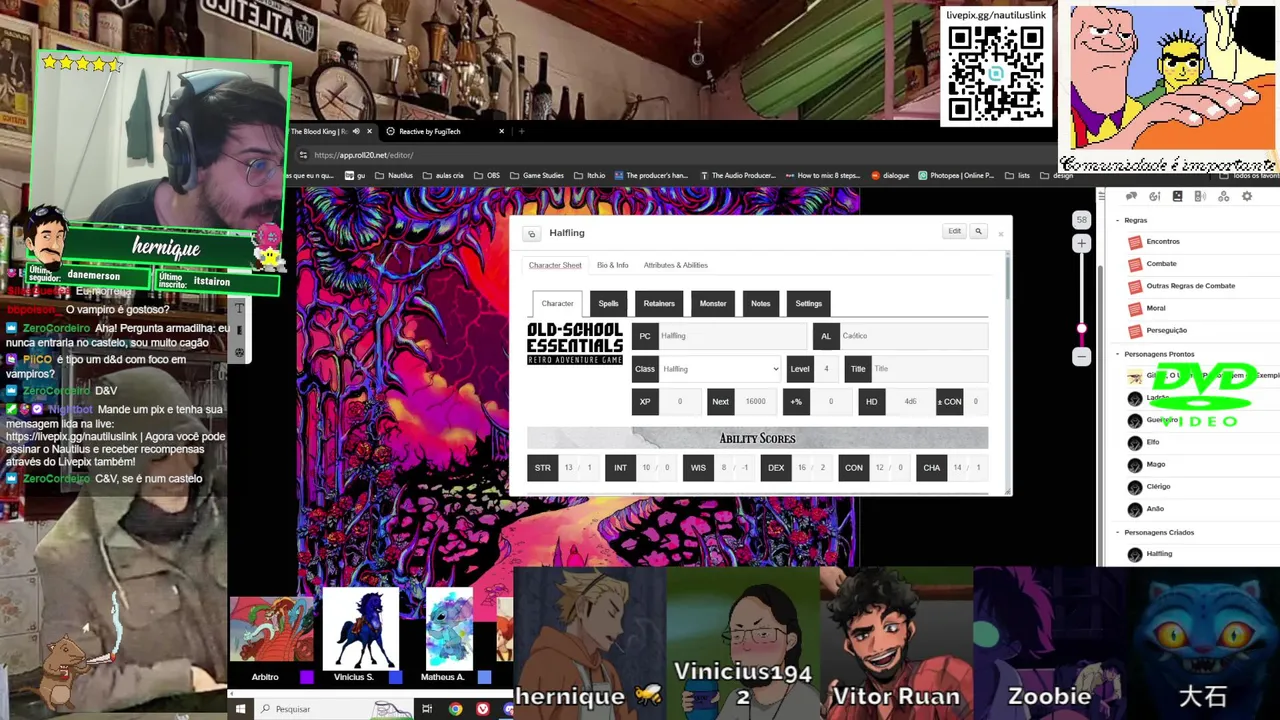Select the Character sheet sub-tab
Image resolution: width=1280 pixels, height=720 pixels.
[558, 303]
